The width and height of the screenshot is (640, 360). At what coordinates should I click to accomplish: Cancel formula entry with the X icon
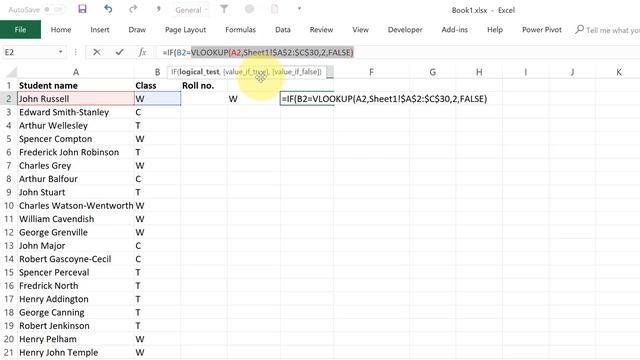click(x=97, y=52)
